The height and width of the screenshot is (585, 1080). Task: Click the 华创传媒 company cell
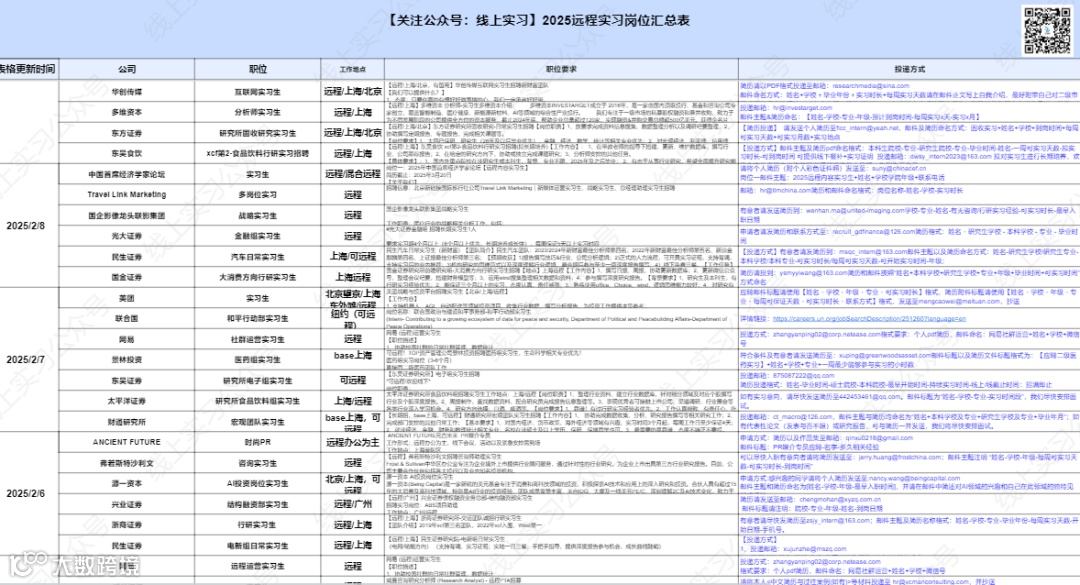coord(127,92)
